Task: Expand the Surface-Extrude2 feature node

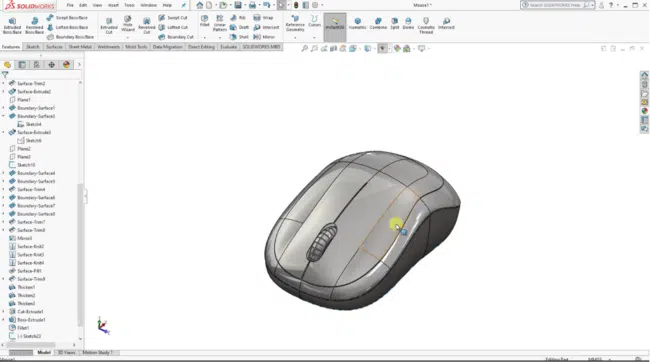Action: [x=3, y=92]
